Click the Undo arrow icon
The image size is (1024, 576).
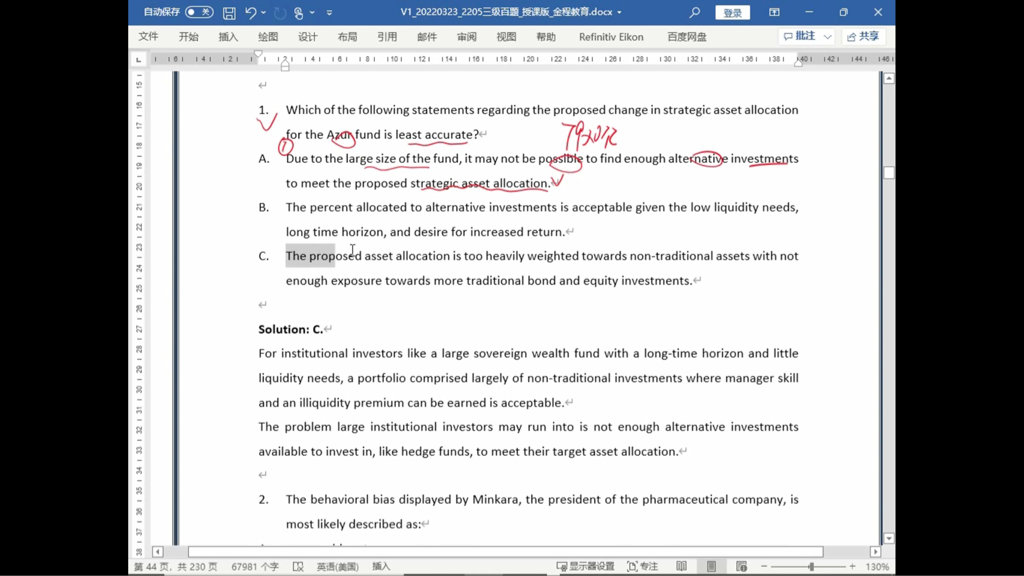click(x=250, y=13)
